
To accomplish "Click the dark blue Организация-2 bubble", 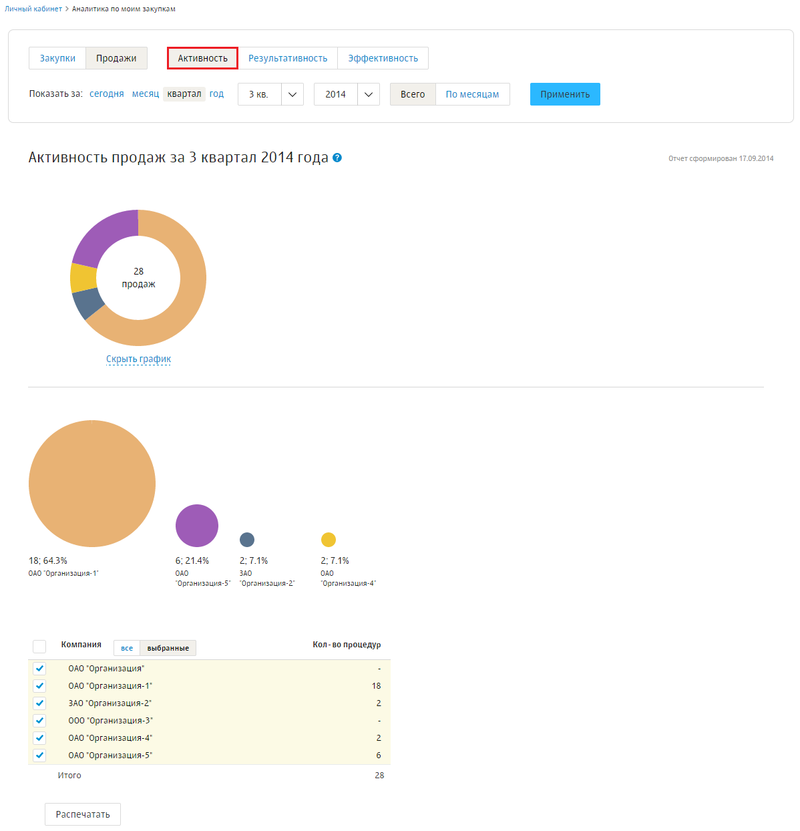I will point(247,539).
